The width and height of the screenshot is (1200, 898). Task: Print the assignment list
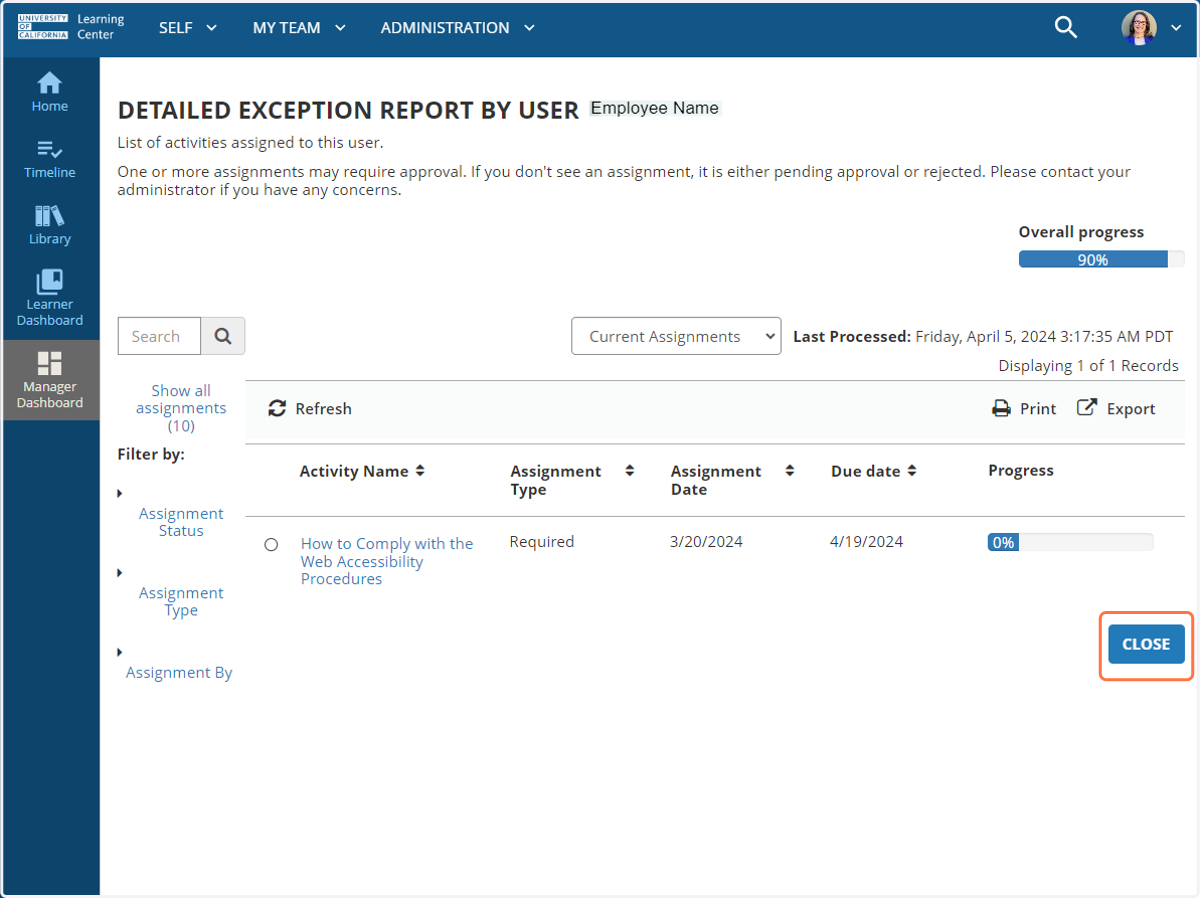tap(1024, 409)
